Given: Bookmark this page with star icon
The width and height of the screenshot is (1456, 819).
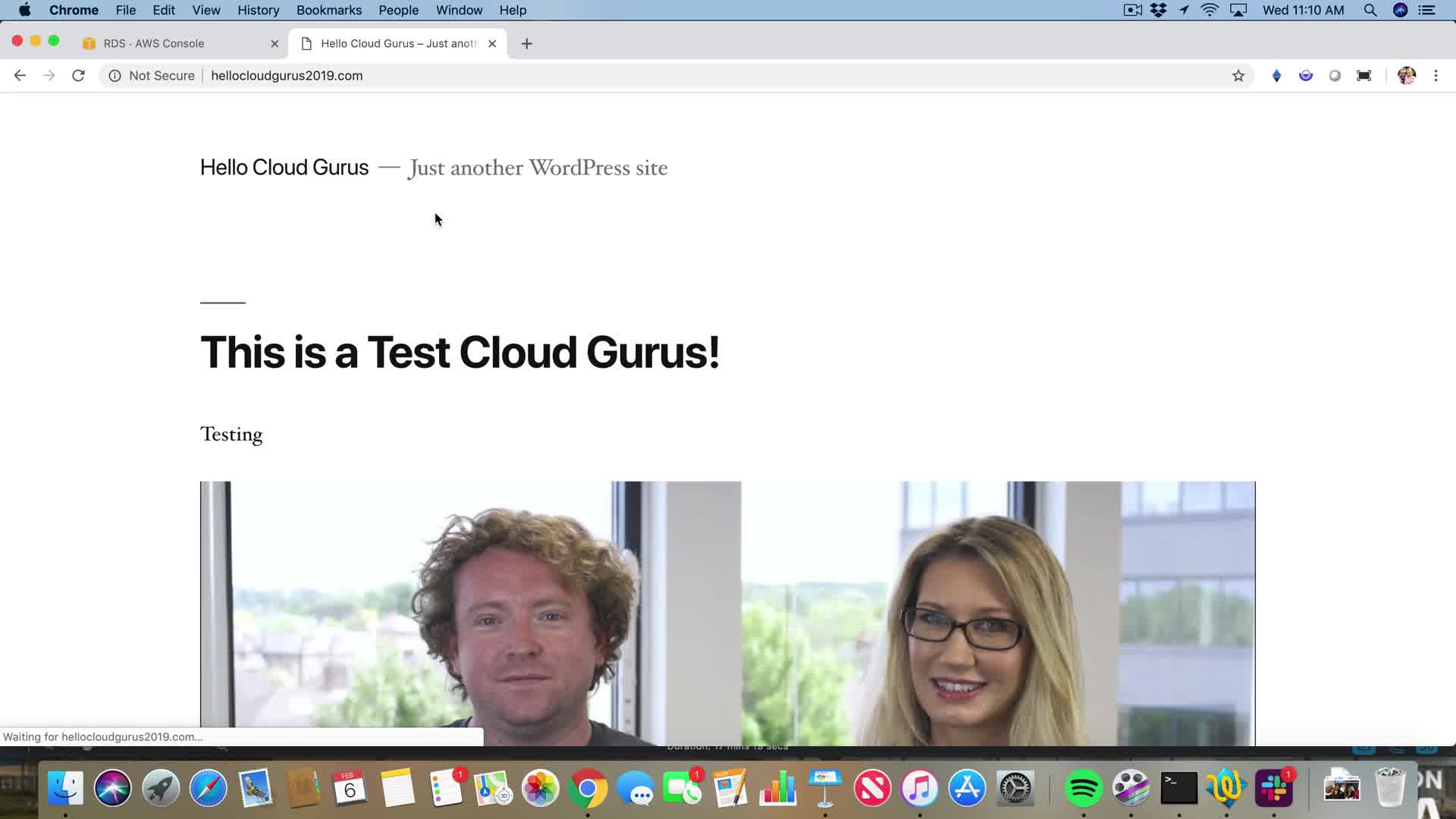Looking at the screenshot, I should [1238, 75].
